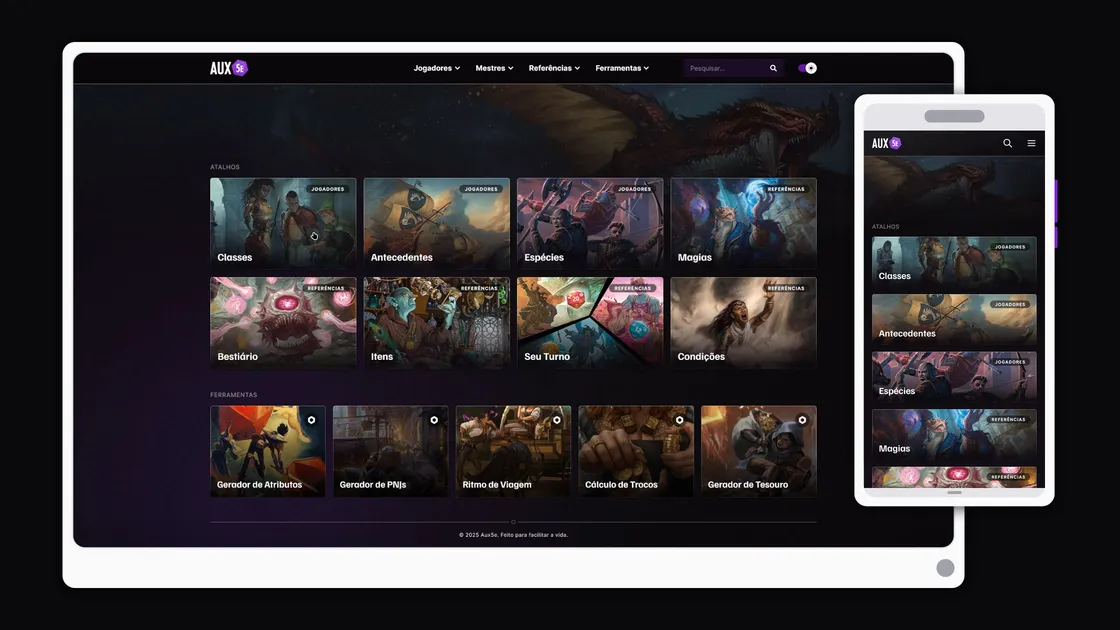
Task: Click the badge icon on Gerador de Atributos card
Action: (311, 420)
